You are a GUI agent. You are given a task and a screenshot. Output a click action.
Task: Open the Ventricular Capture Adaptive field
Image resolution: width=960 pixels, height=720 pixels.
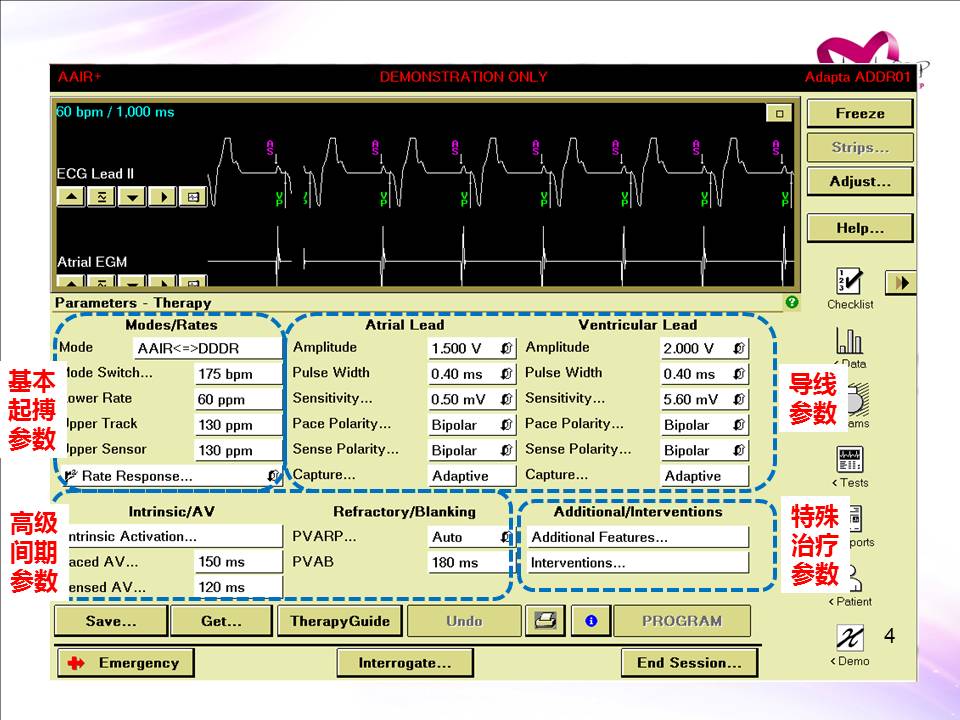[705, 476]
